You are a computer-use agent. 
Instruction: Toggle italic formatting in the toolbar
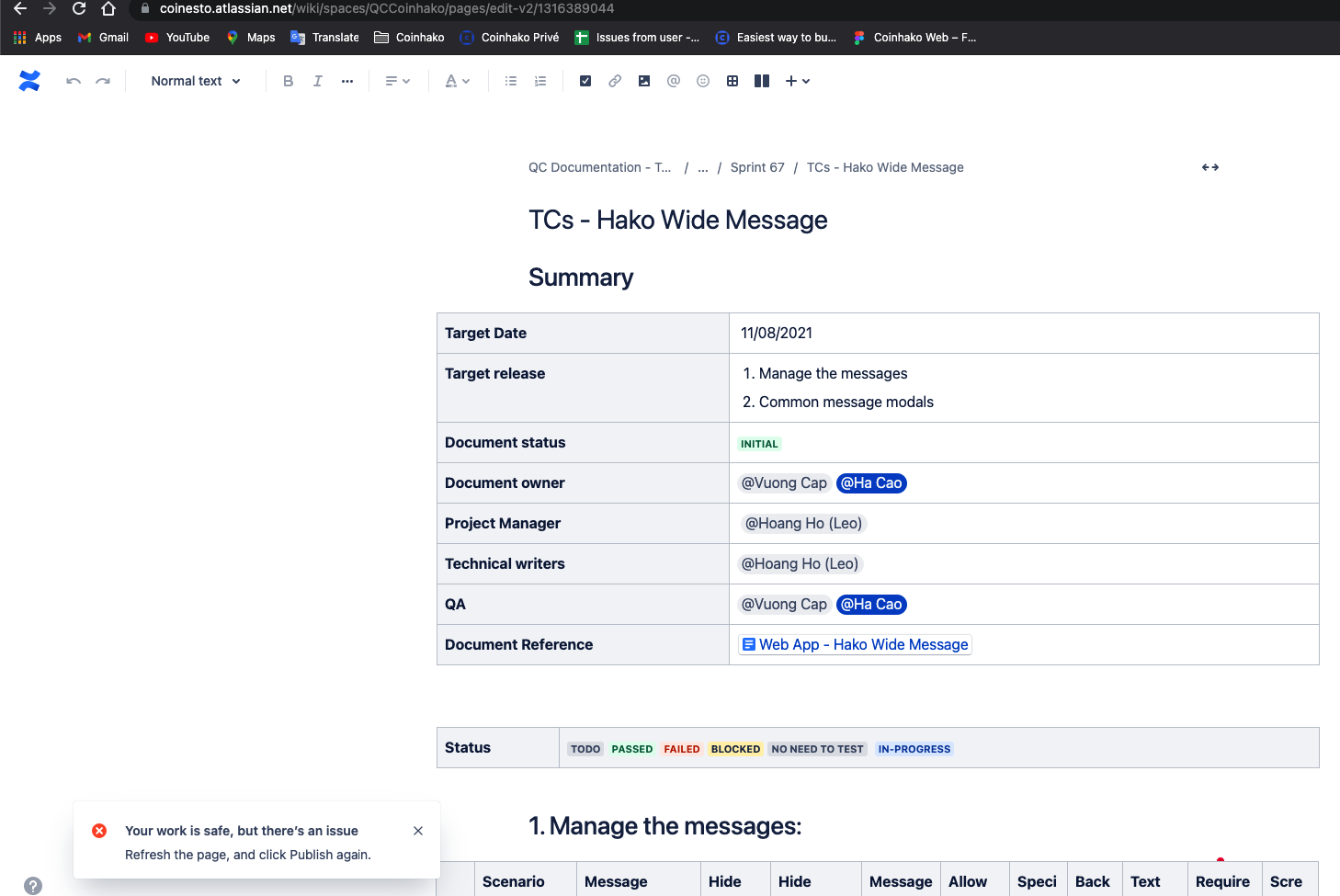[x=318, y=81]
